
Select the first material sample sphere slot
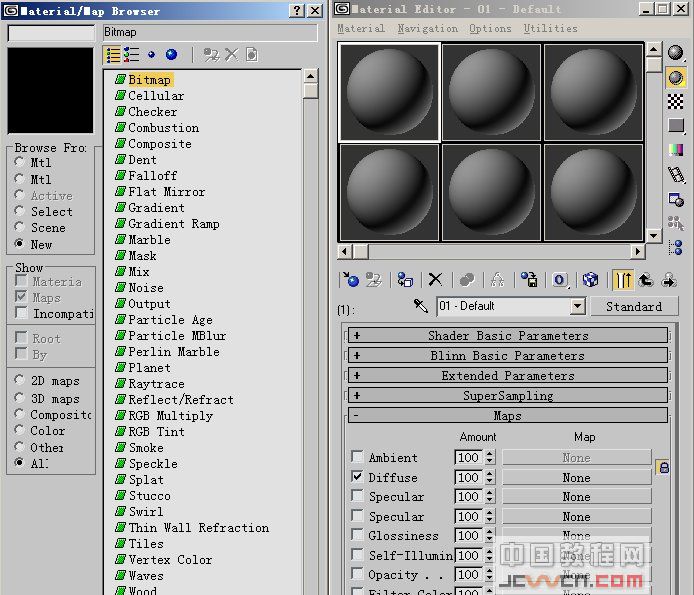(x=389, y=92)
